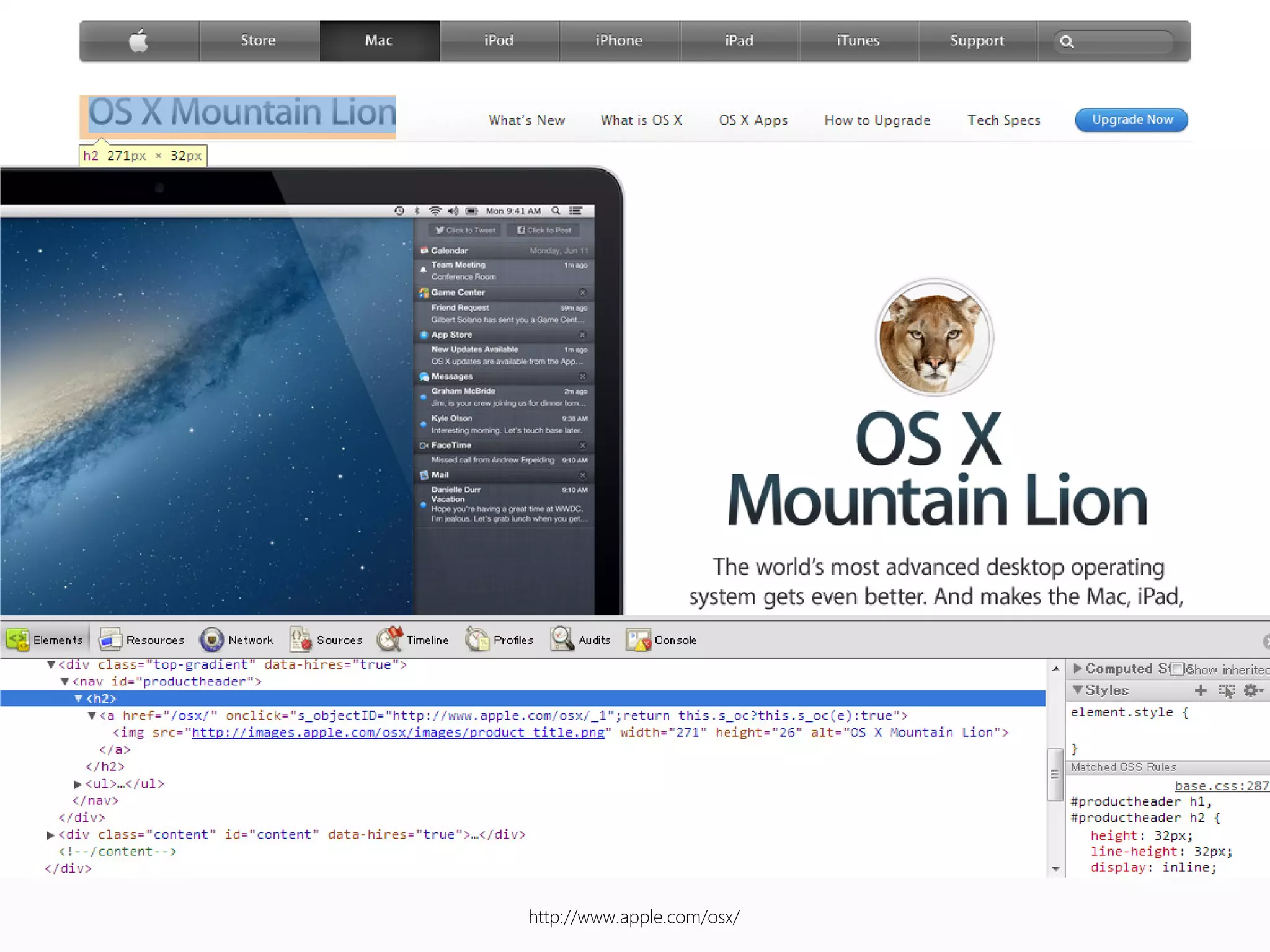The image size is (1270, 952).
Task: Click the large OS X Mountain Lion heading
Action: pyautogui.click(x=936, y=469)
